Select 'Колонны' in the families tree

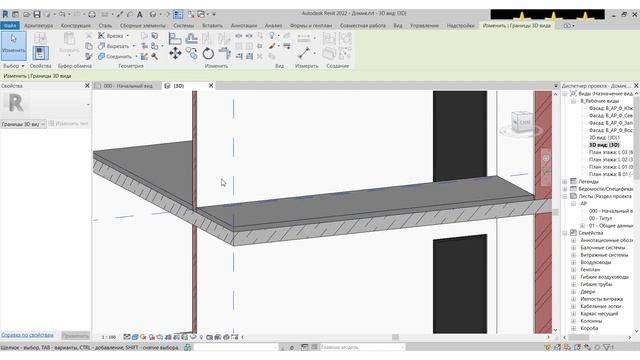pyautogui.click(x=591, y=321)
